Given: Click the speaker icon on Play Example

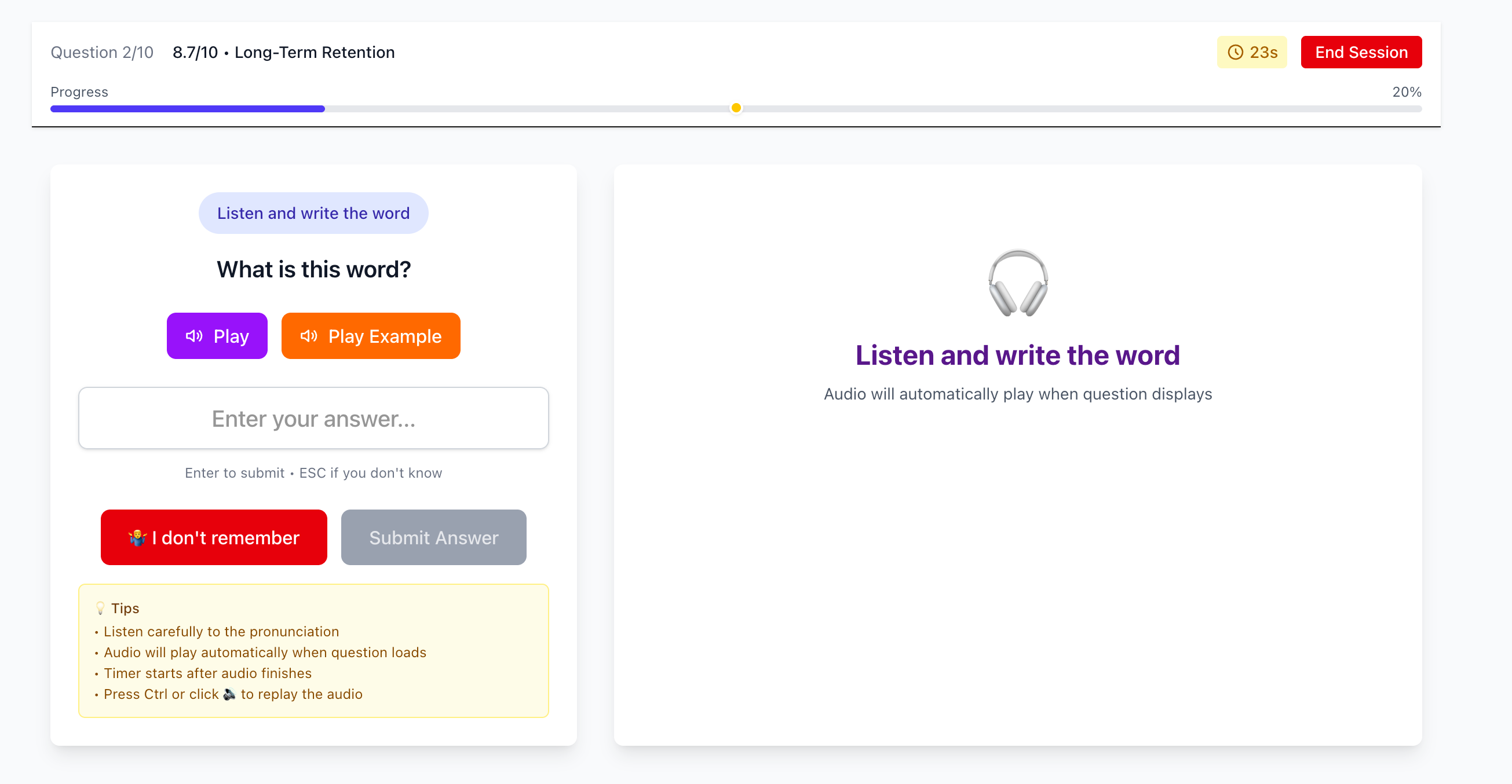Looking at the screenshot, I should [309, 336].
